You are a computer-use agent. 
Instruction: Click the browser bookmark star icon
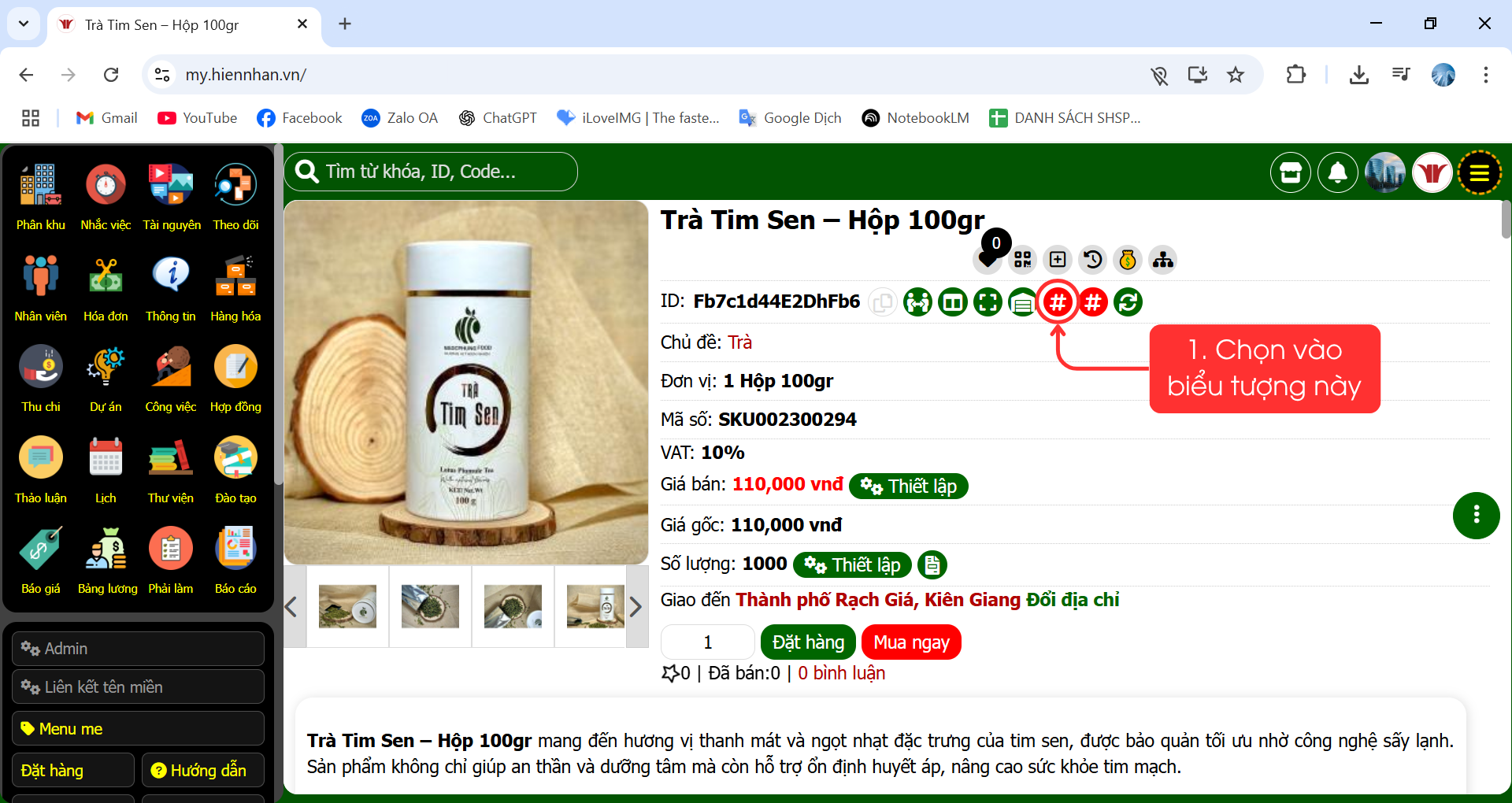click(x=1235, y=75)
